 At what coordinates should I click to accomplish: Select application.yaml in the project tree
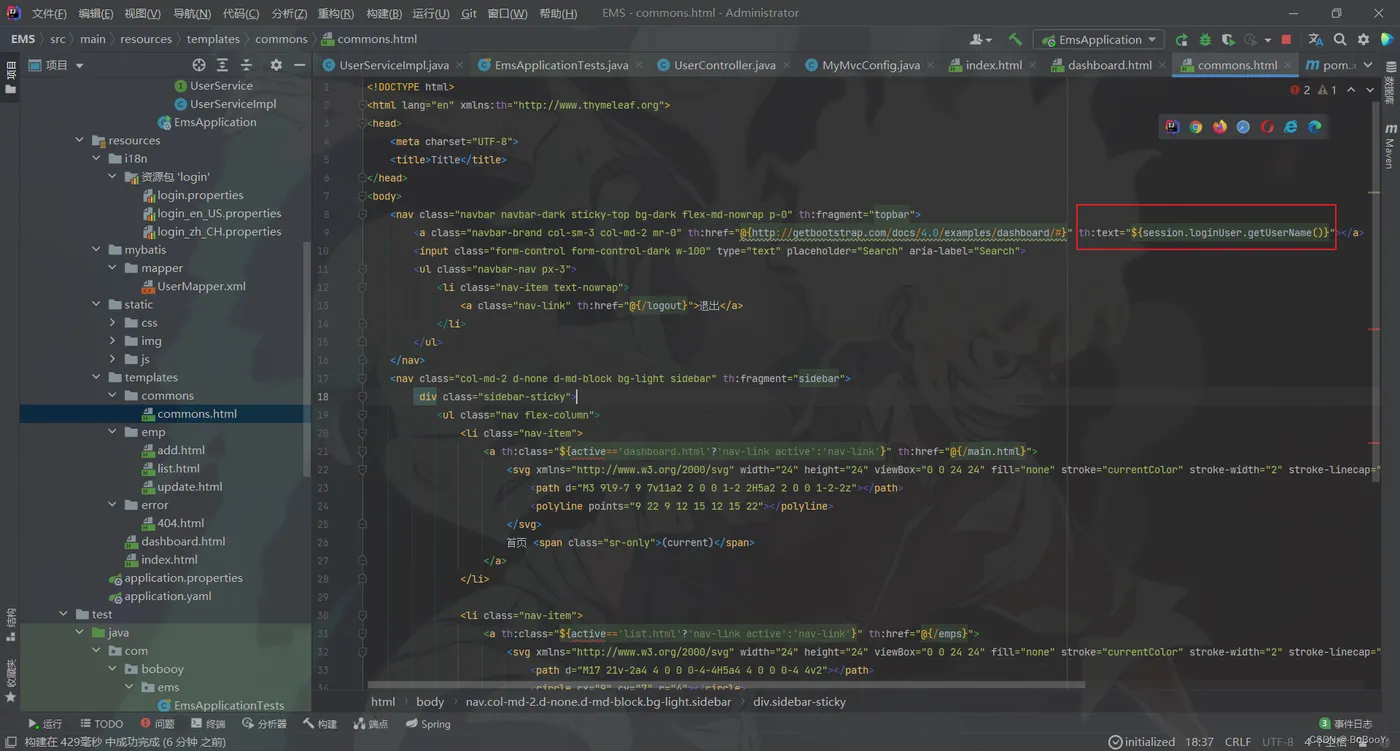pos(168,596)
